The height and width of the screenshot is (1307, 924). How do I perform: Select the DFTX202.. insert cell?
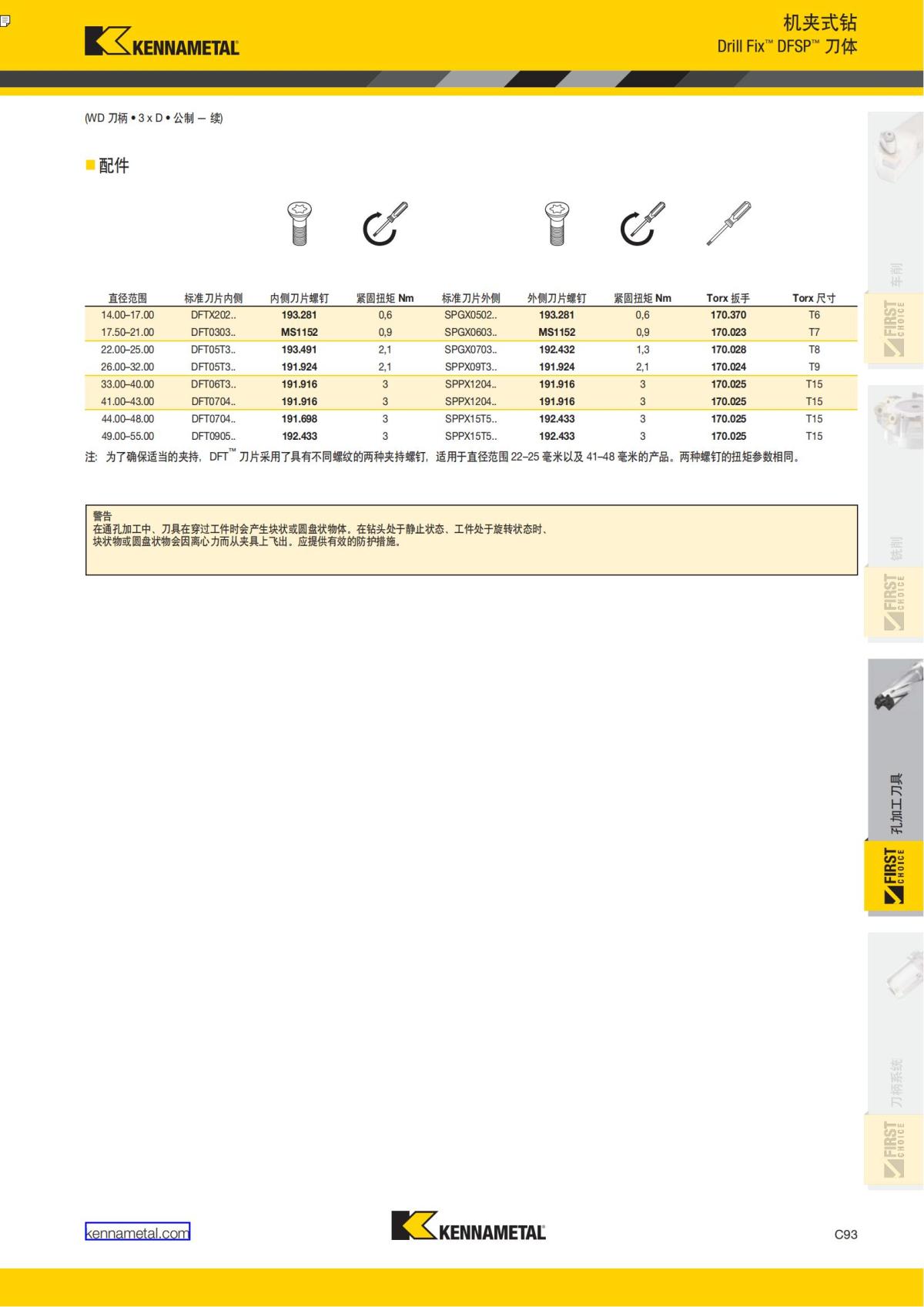click(213, 315)
